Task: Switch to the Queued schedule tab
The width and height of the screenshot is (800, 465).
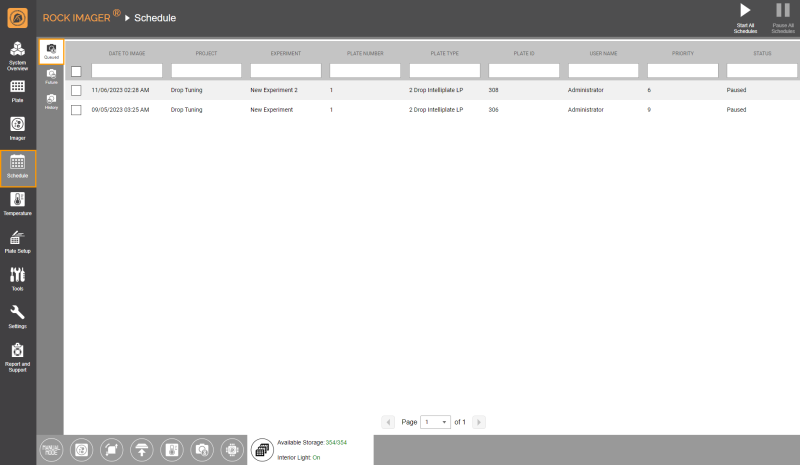Action: pyautogui.click(x=51, y=52)
